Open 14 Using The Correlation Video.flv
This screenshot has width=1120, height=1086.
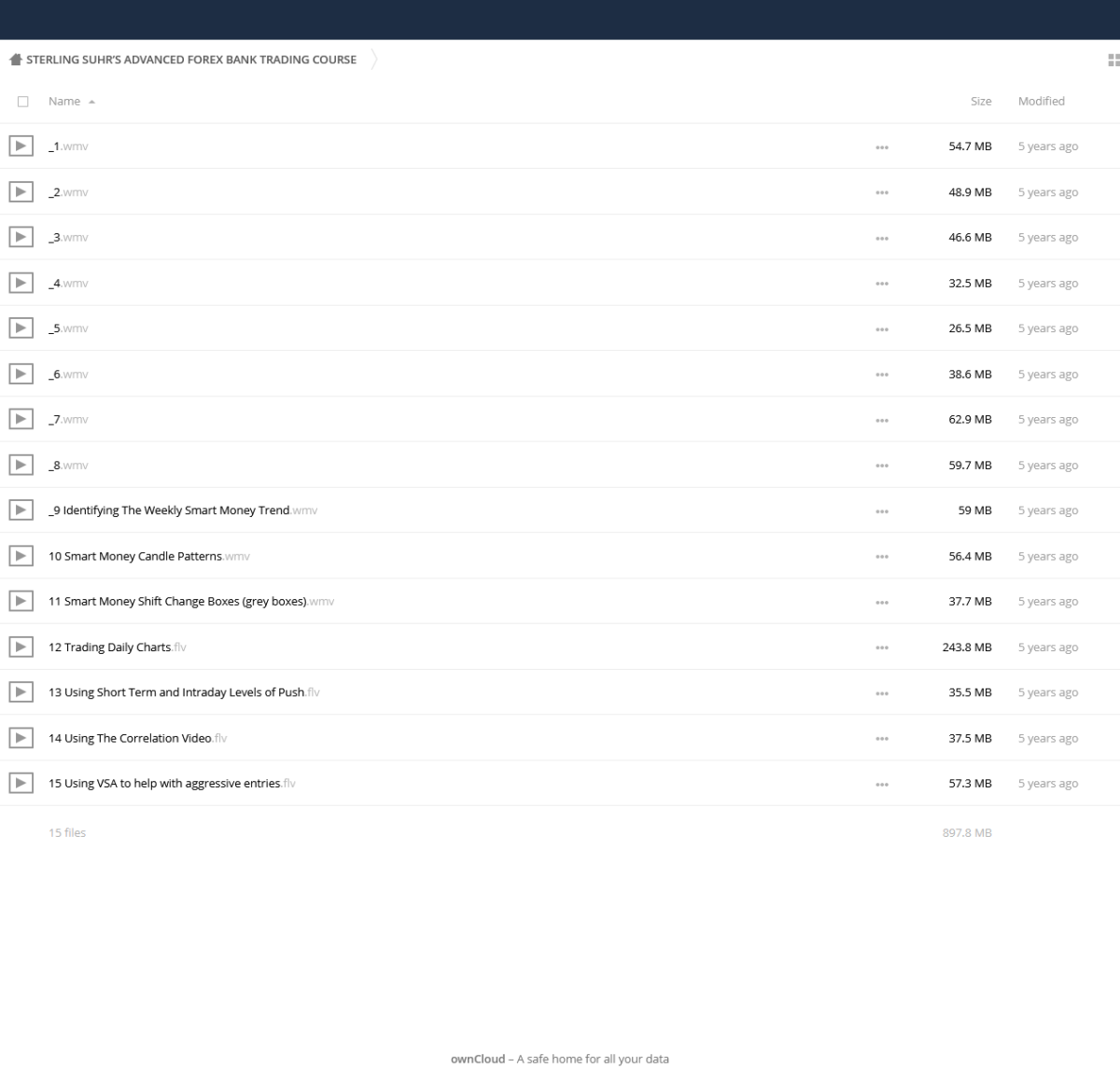[x=138, y=738]
